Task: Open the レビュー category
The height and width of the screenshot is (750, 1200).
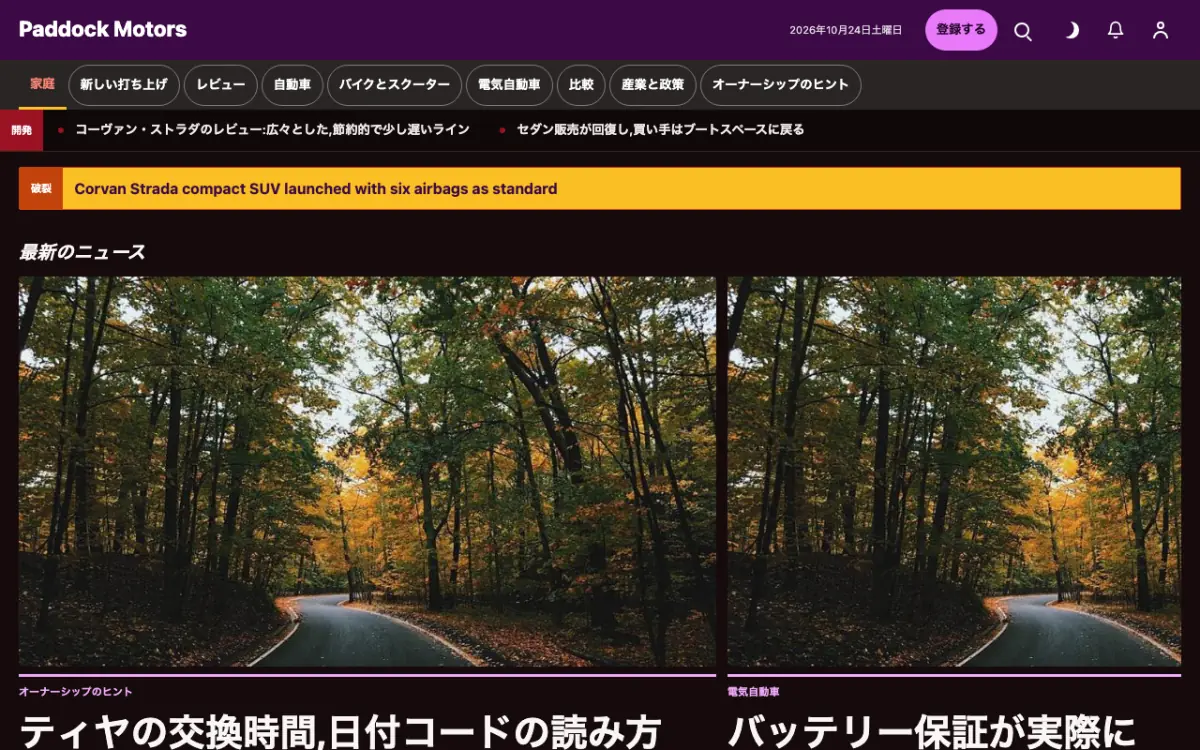Action: coord(221,85)
